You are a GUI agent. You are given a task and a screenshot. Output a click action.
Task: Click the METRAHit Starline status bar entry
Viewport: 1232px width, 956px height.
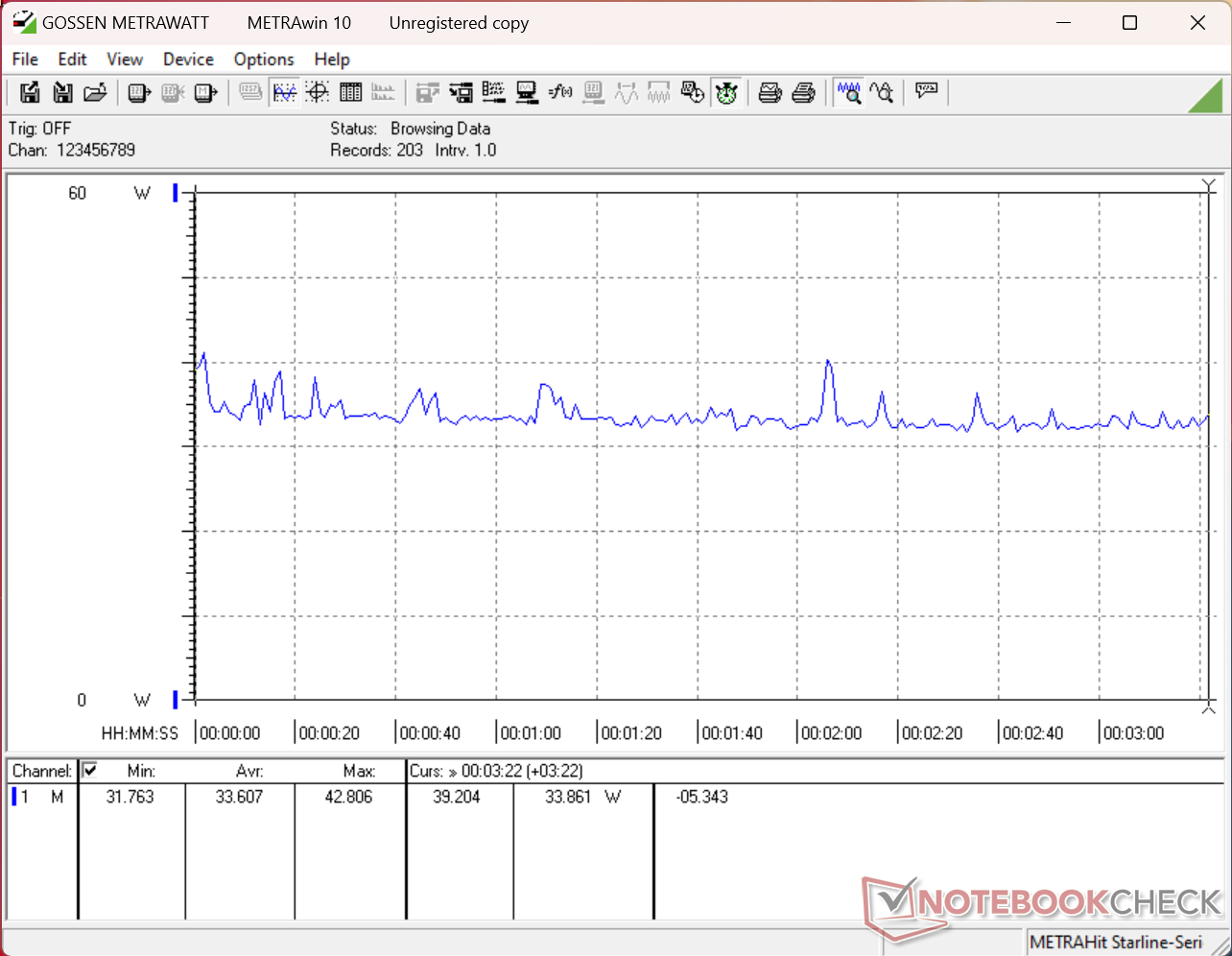point(1116,942)
